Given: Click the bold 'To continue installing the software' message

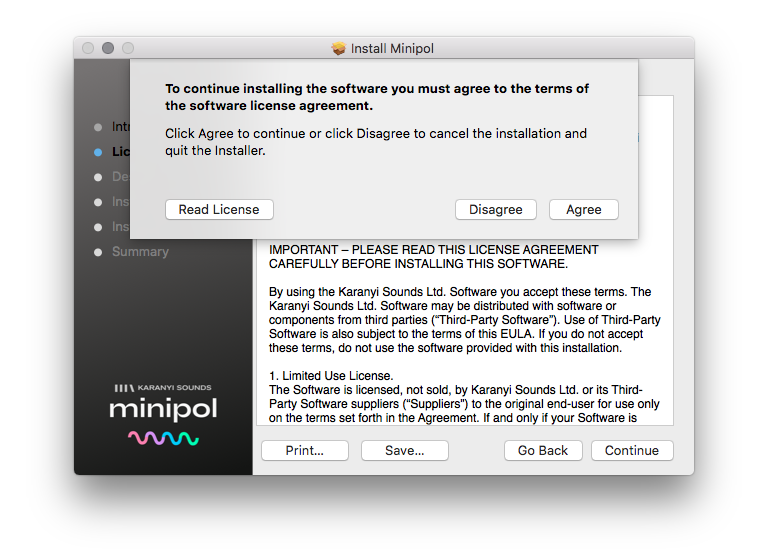Looking at the screenshot, I should pyautogui.click(x=377, y=97).
